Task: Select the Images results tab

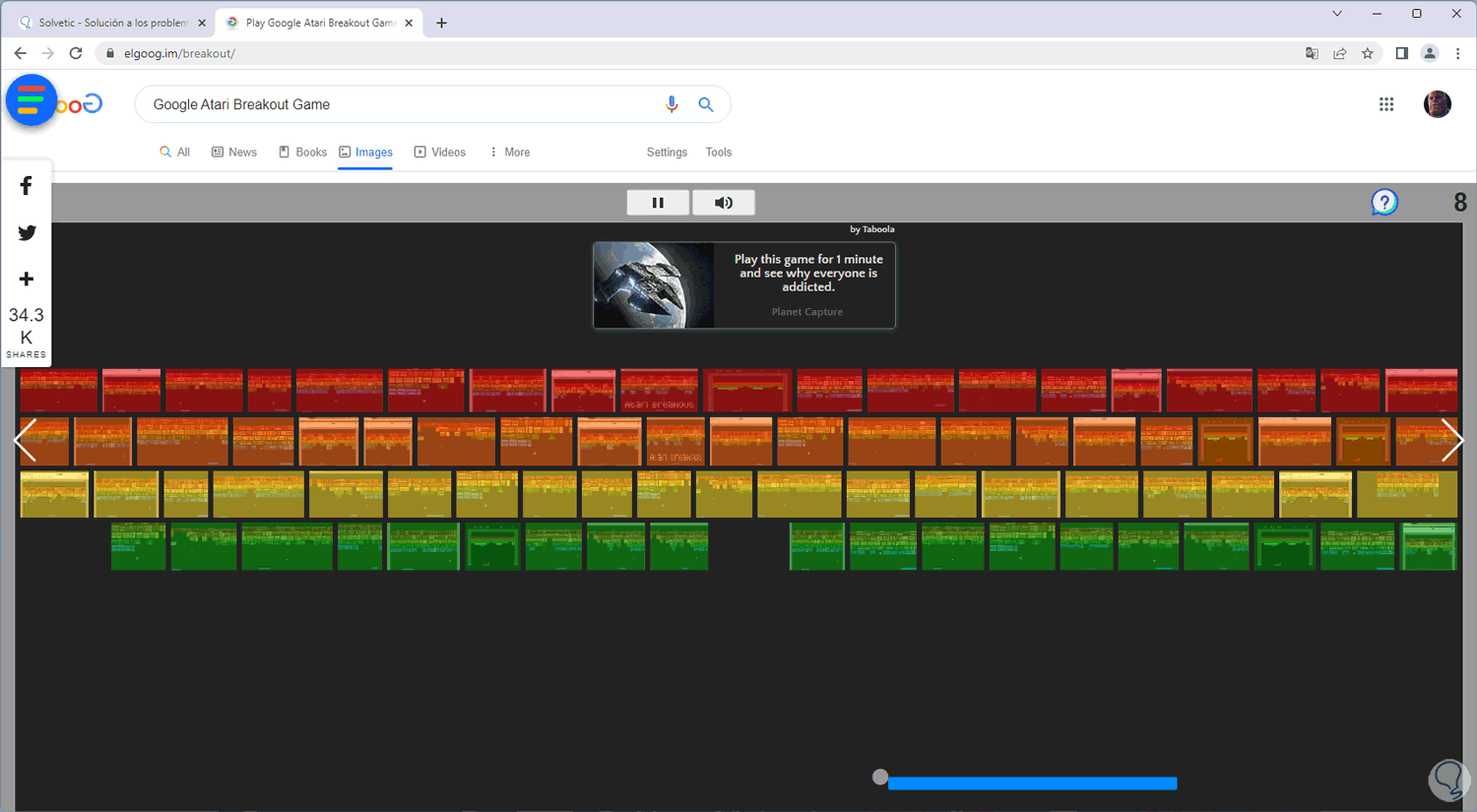Action: tap(365, 153)
